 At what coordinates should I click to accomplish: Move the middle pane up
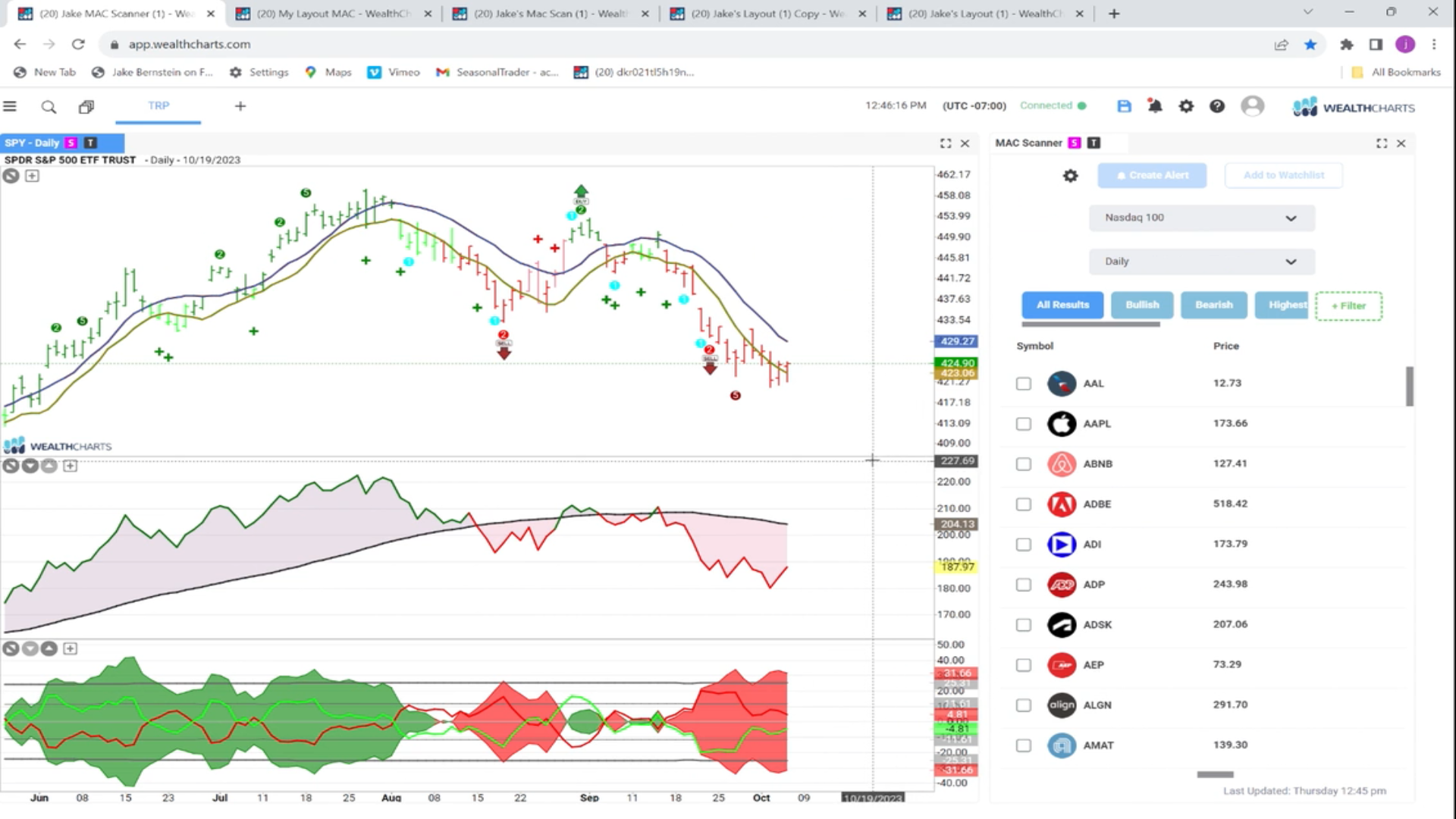click(x=49, y=466)
